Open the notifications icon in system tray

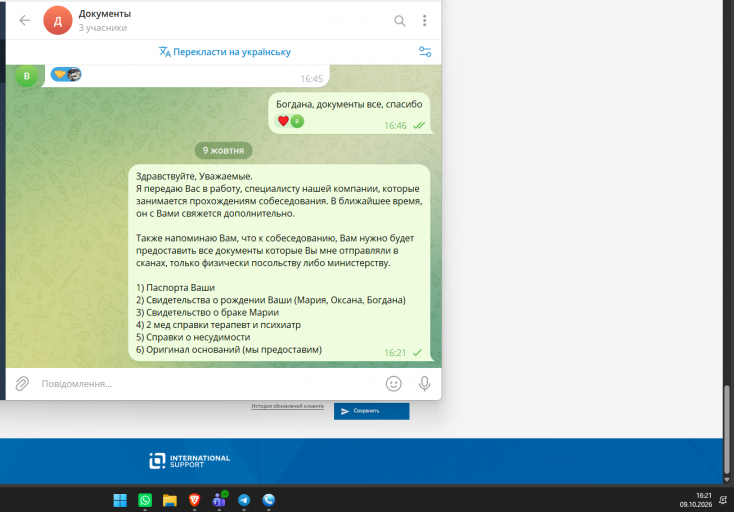(723, 500)
